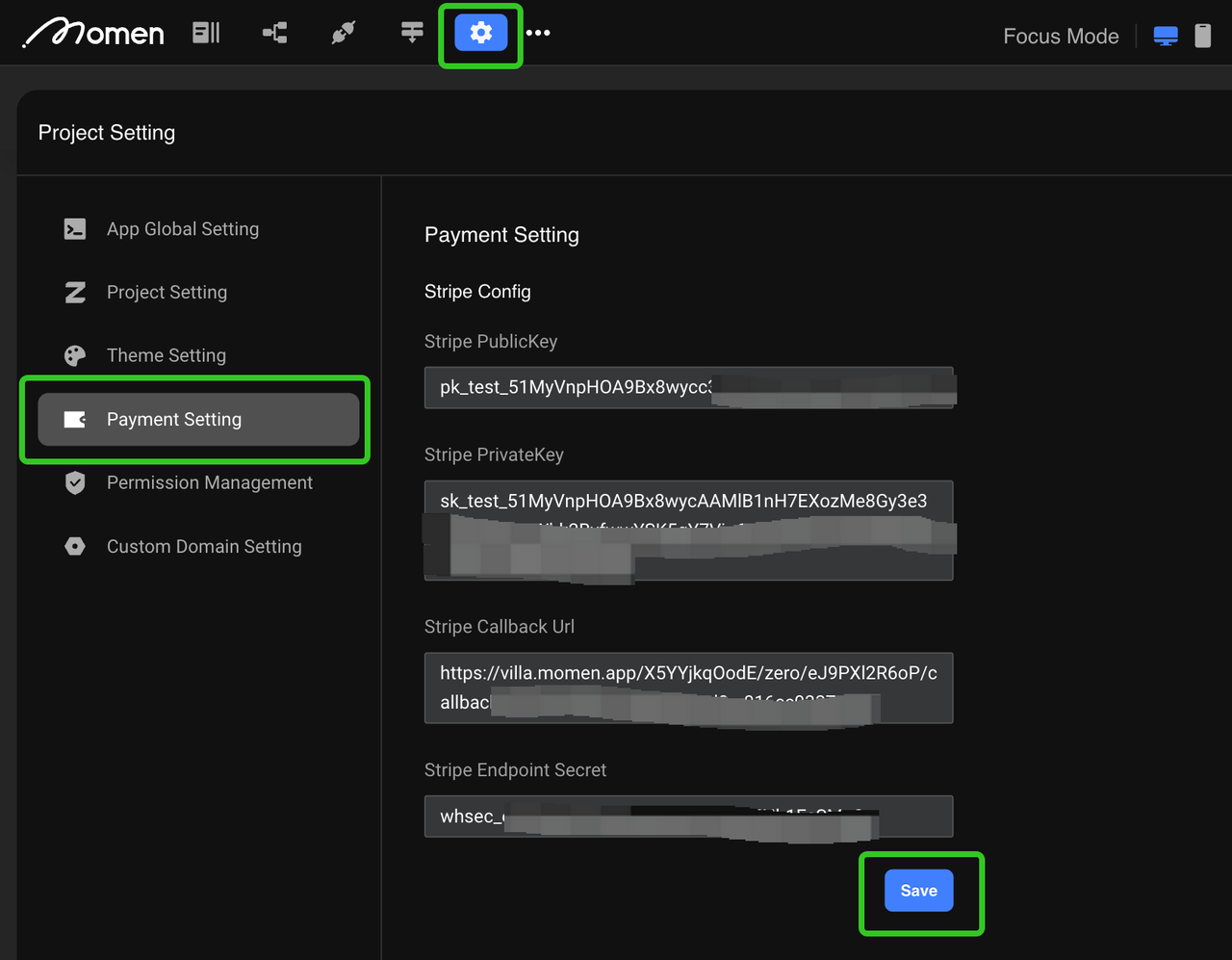Viewport: 1232px width, 960px height.
Task: Open the plug API integration icon
Action: pyautogui.click(x=344, y=33)
